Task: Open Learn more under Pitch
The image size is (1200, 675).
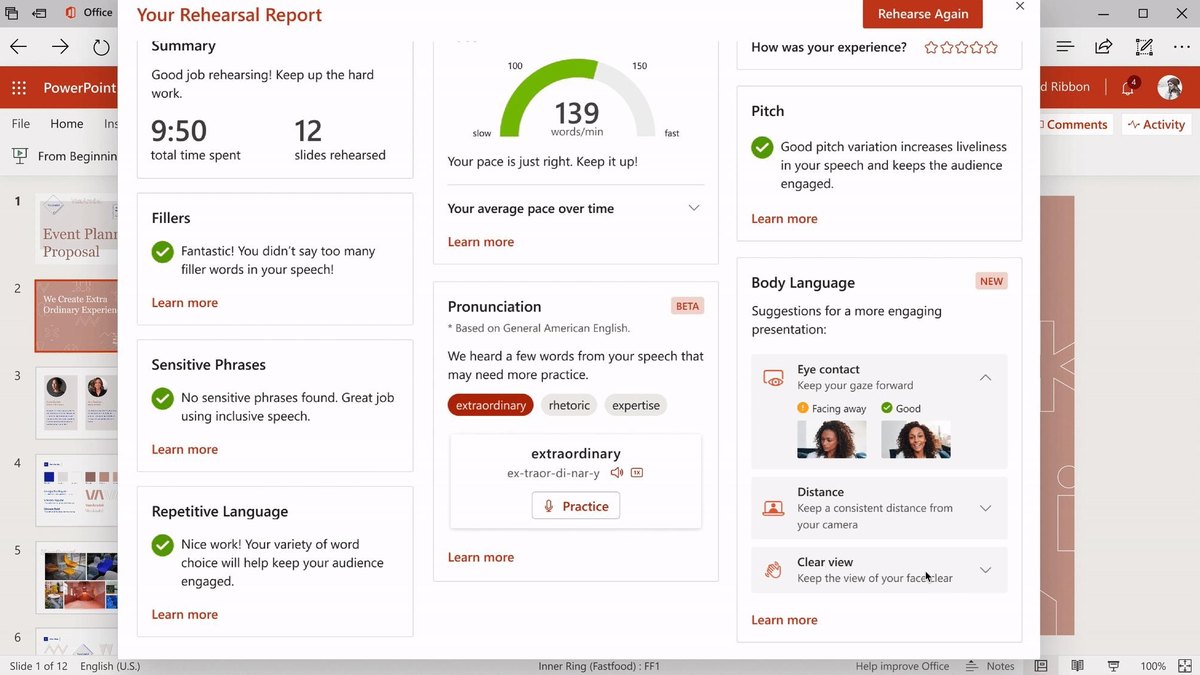Action: click(x=784, y=218)
